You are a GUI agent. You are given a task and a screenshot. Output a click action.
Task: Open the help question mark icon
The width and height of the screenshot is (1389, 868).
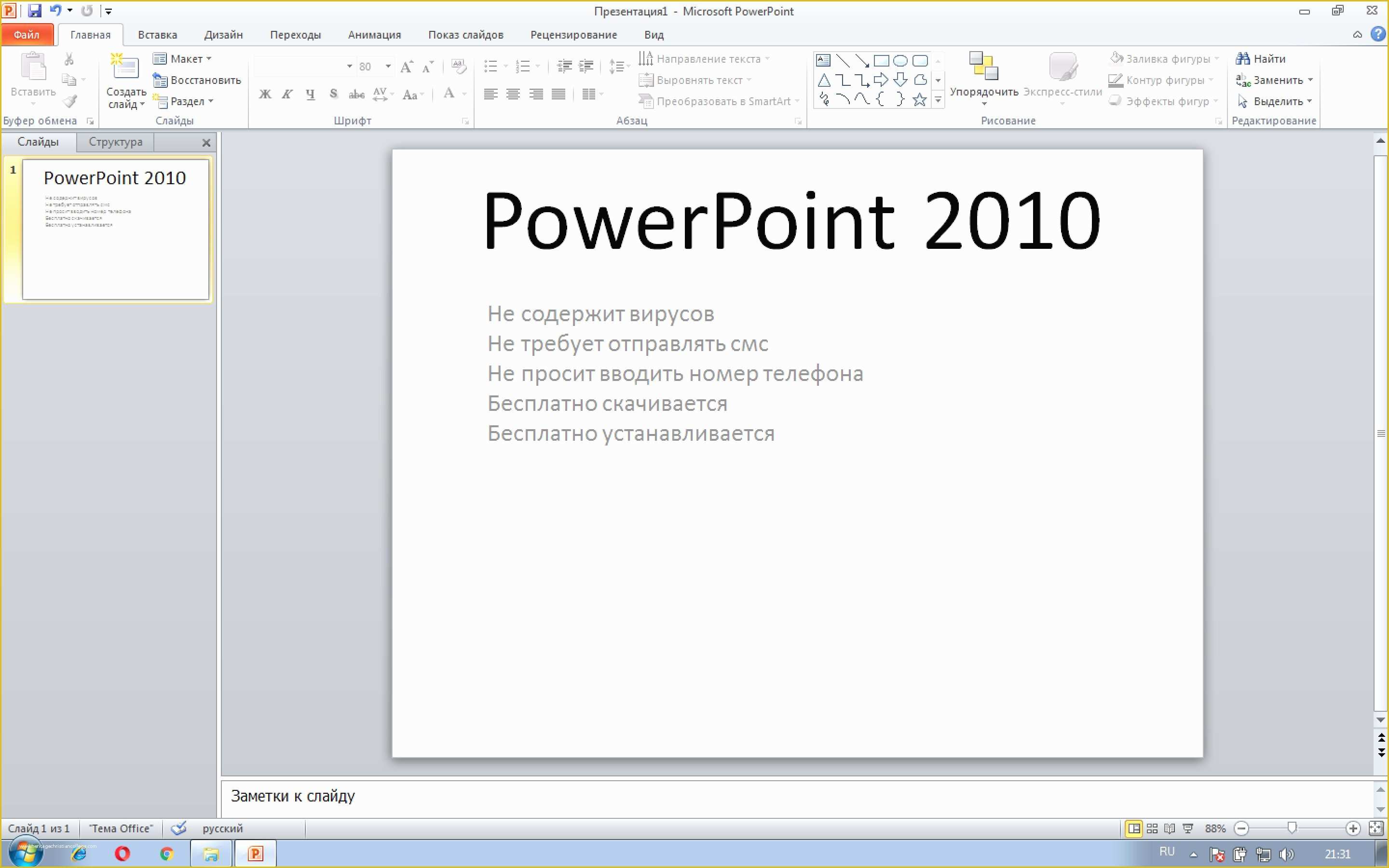click(x=1377, y=34)
